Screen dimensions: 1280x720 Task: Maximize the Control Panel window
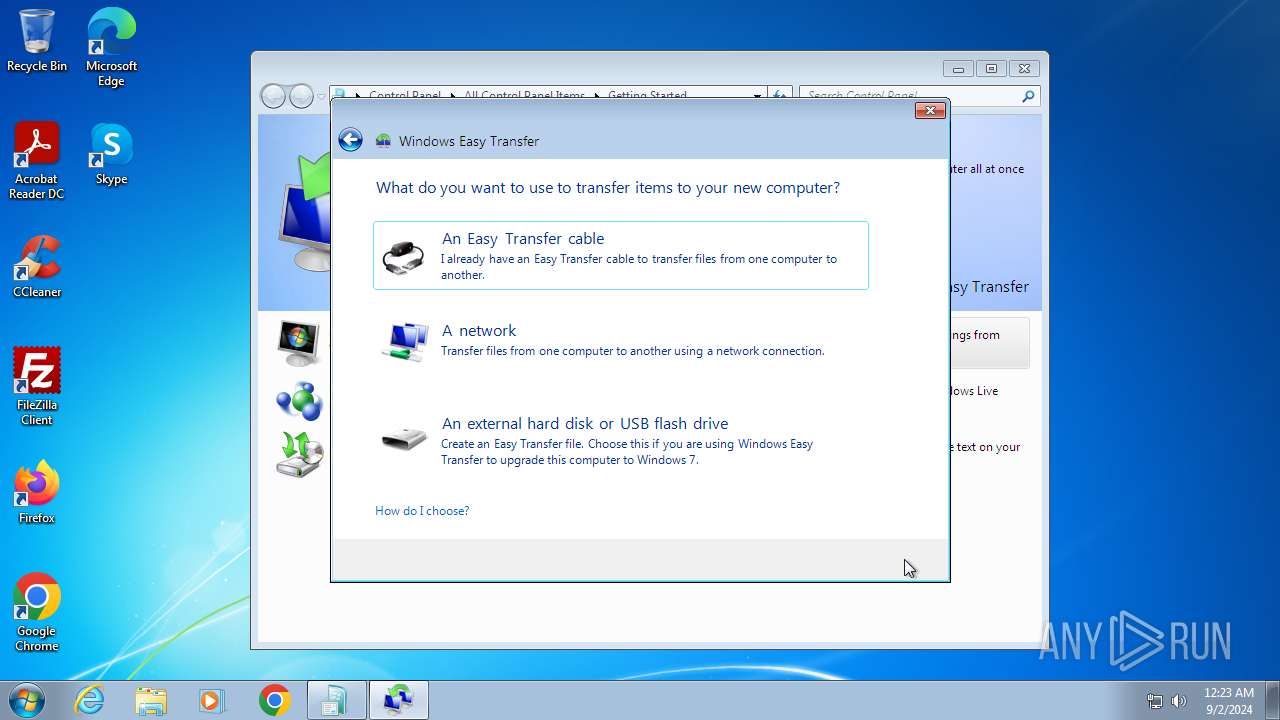(x=991, y=69)
